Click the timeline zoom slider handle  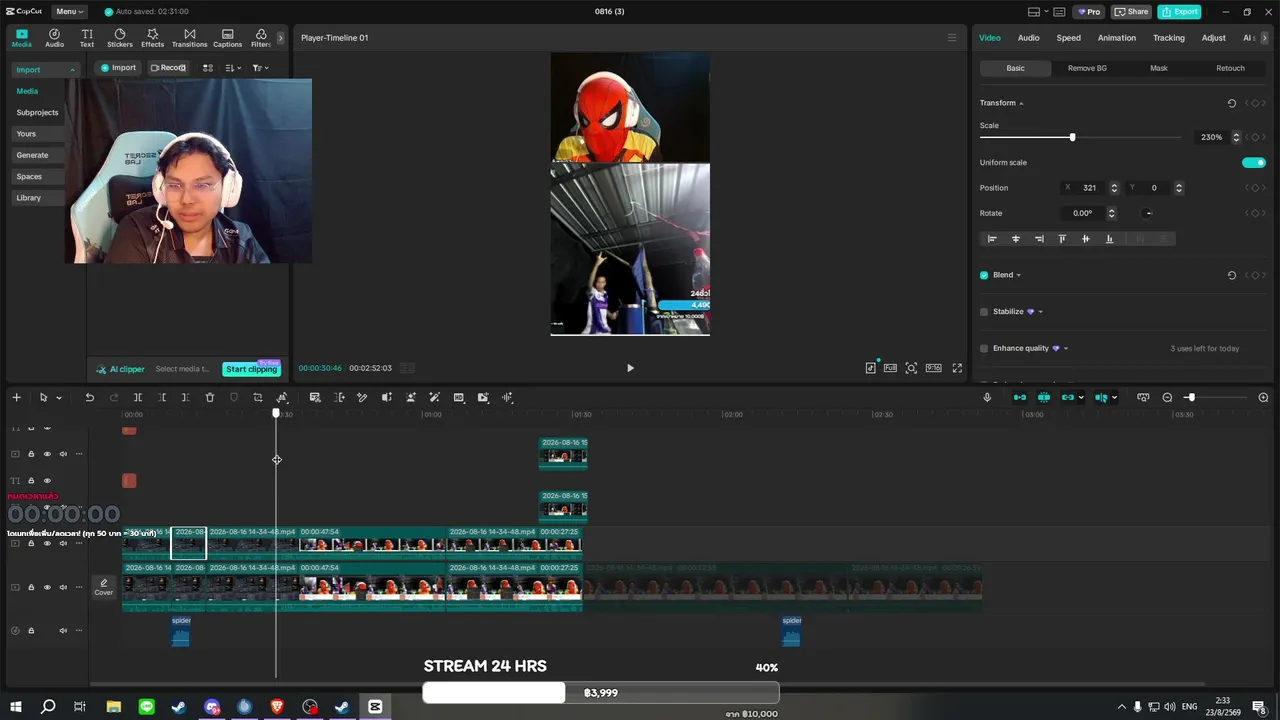click(x=1190, y=398)
